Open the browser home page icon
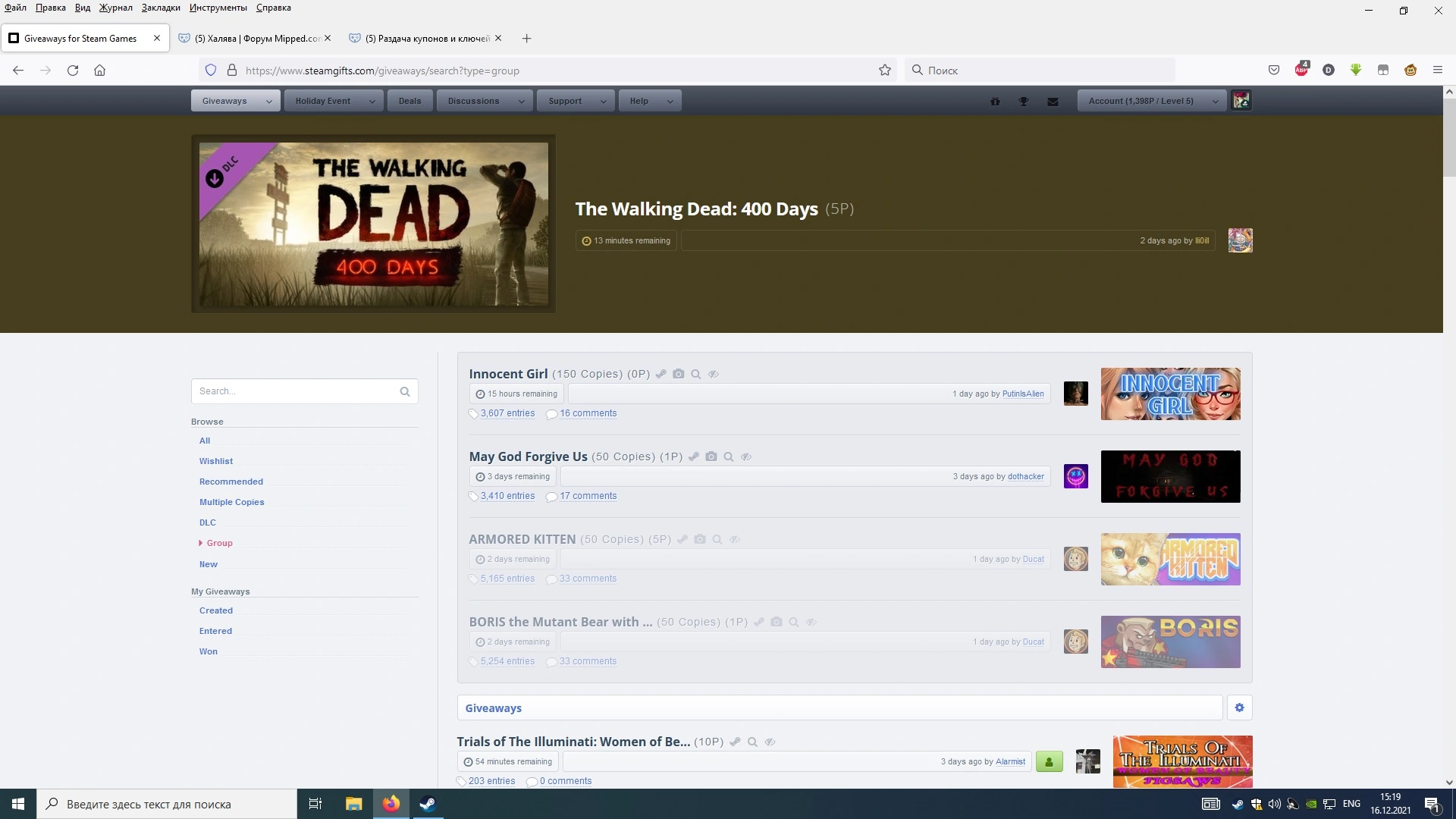This screenshot has height=819, width=1456. [x=99, y=71]
